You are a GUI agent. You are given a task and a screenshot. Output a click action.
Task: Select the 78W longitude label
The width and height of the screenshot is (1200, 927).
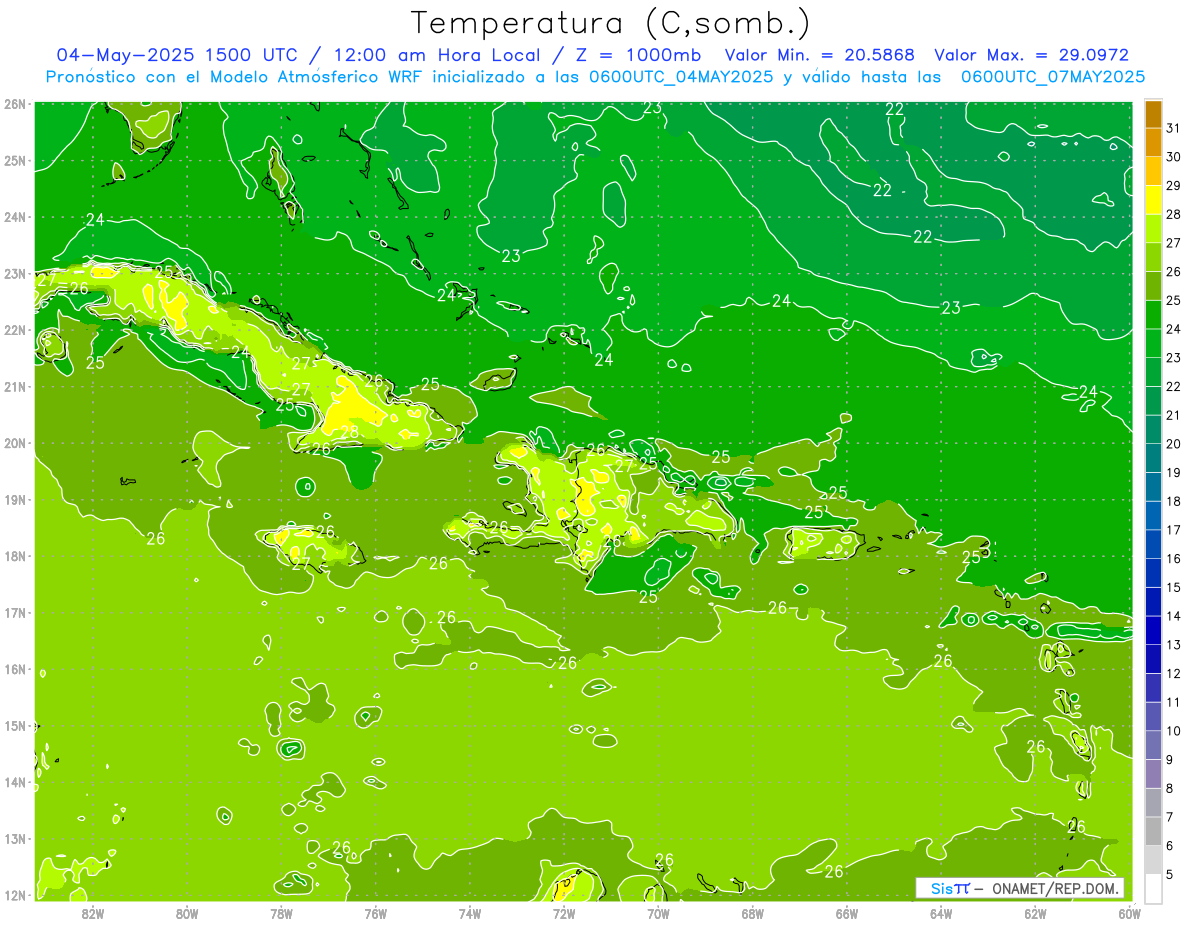pyautogui.click(x=281, y=913)
